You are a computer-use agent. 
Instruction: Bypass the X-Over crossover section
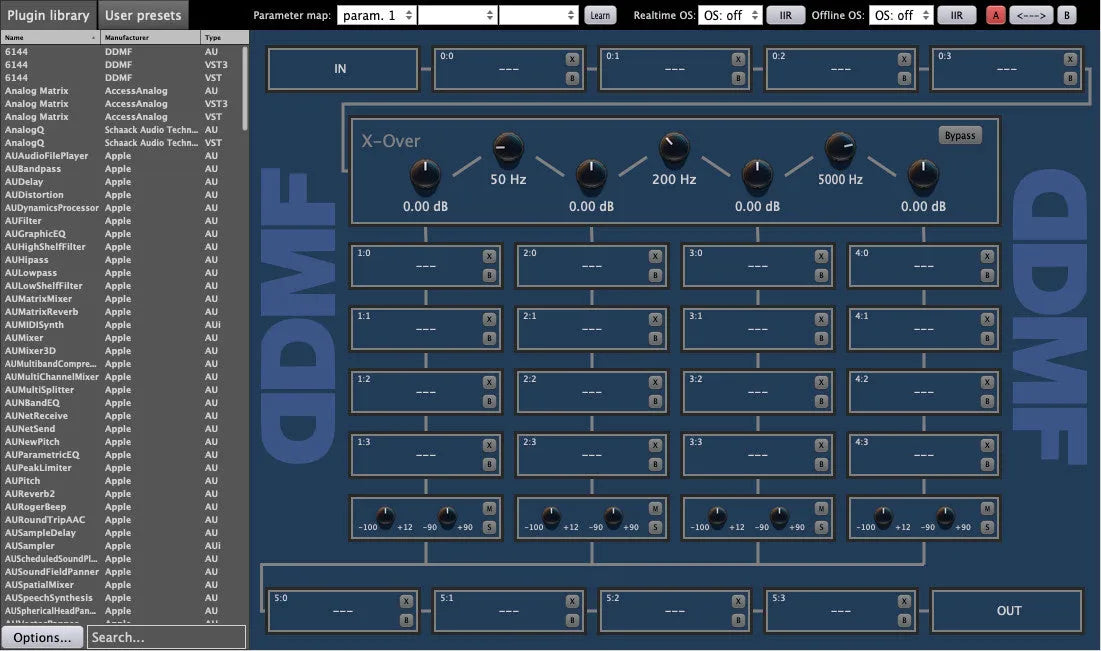click(x=959, y=134)
